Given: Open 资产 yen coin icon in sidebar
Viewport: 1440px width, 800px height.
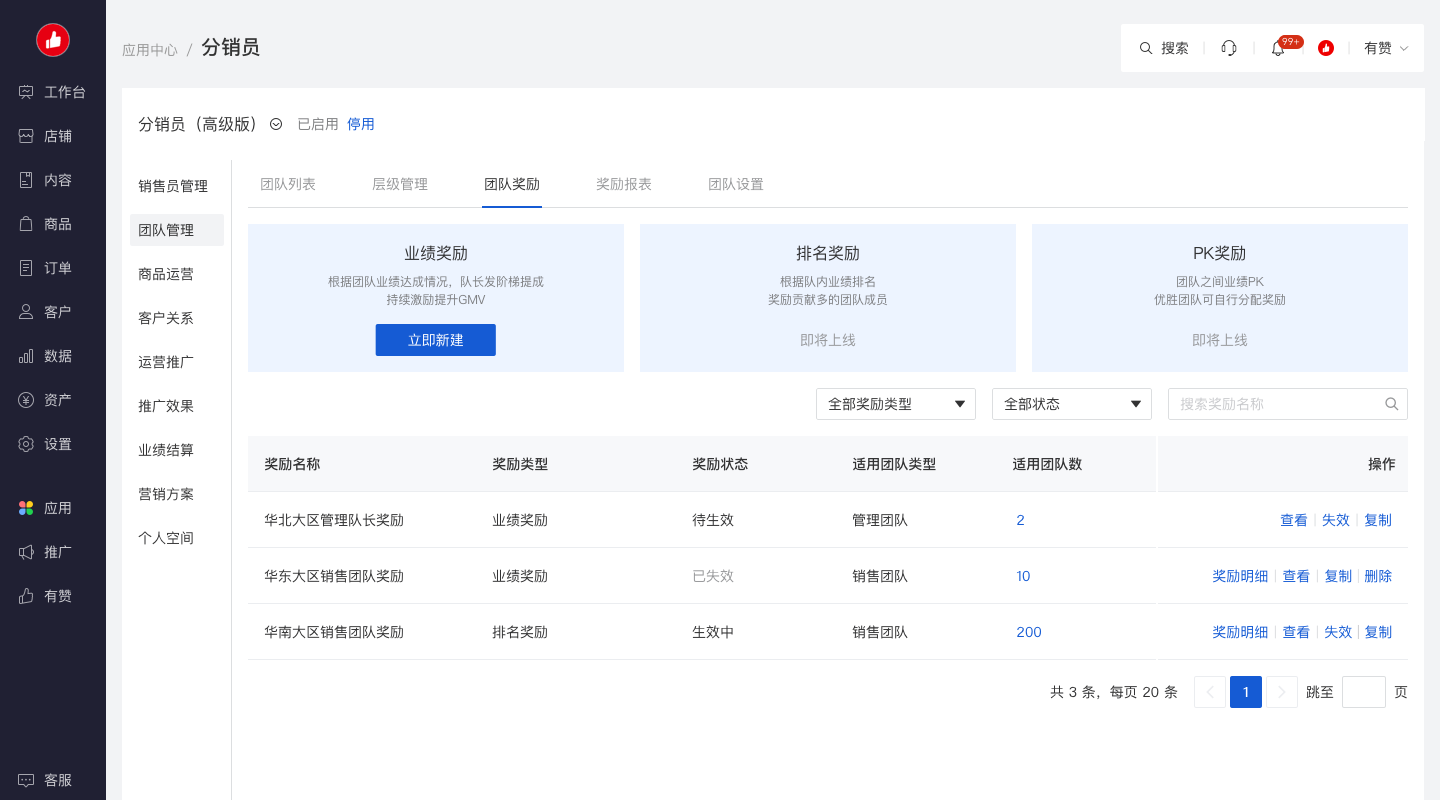Looking at the screenshot, I should 26,400.
